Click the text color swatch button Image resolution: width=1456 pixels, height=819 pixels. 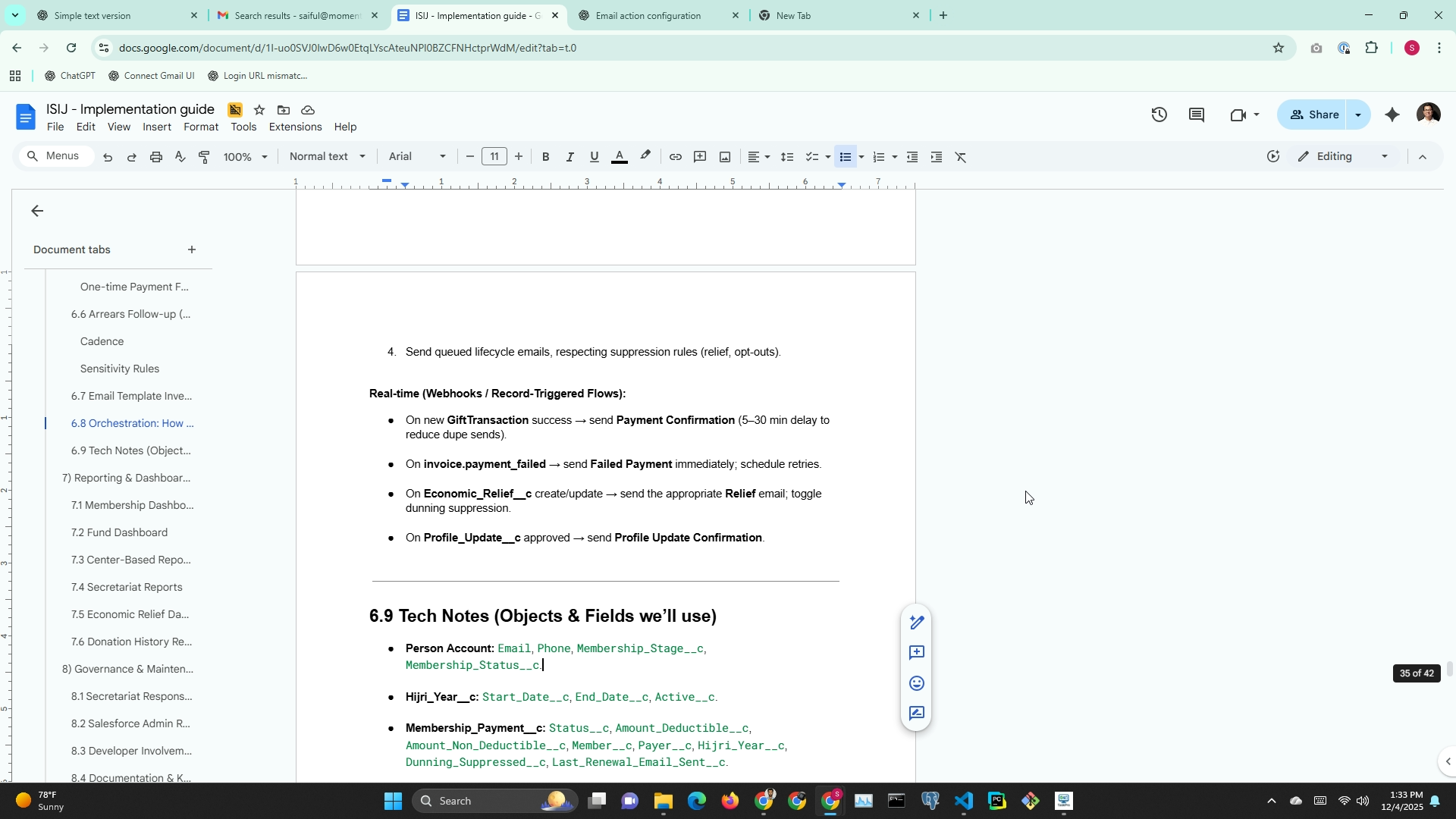(620, 157)
